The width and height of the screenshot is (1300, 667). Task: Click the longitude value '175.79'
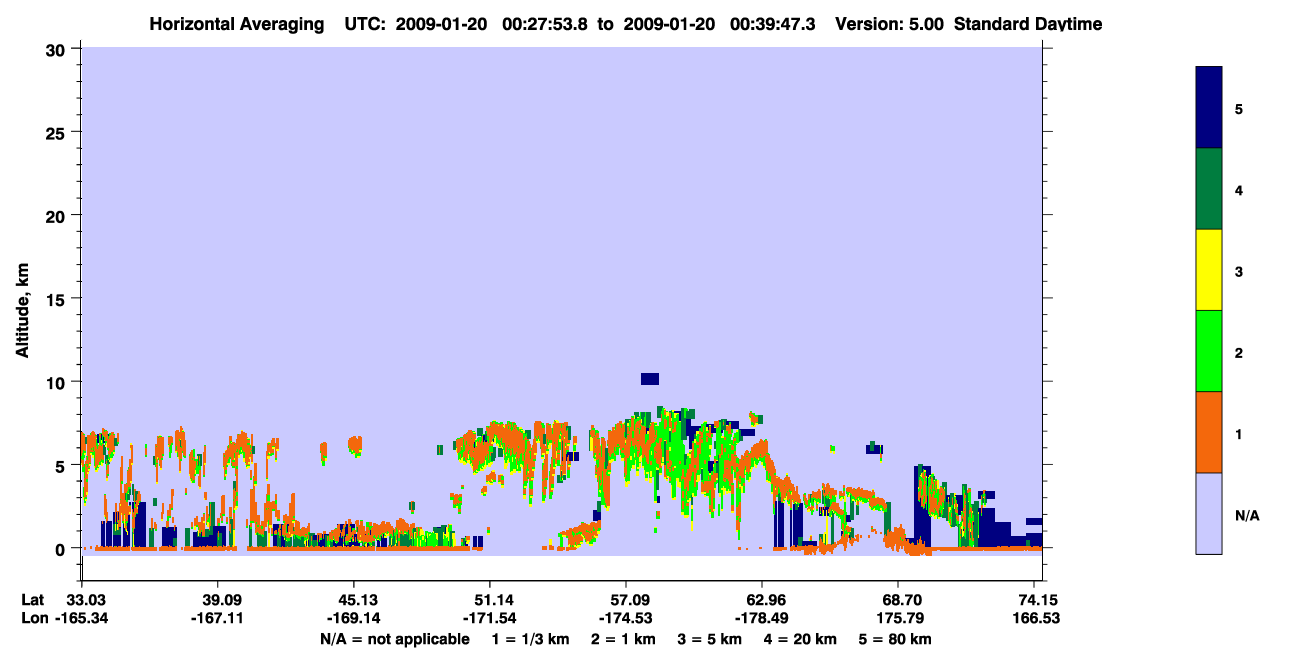(898, 619)
